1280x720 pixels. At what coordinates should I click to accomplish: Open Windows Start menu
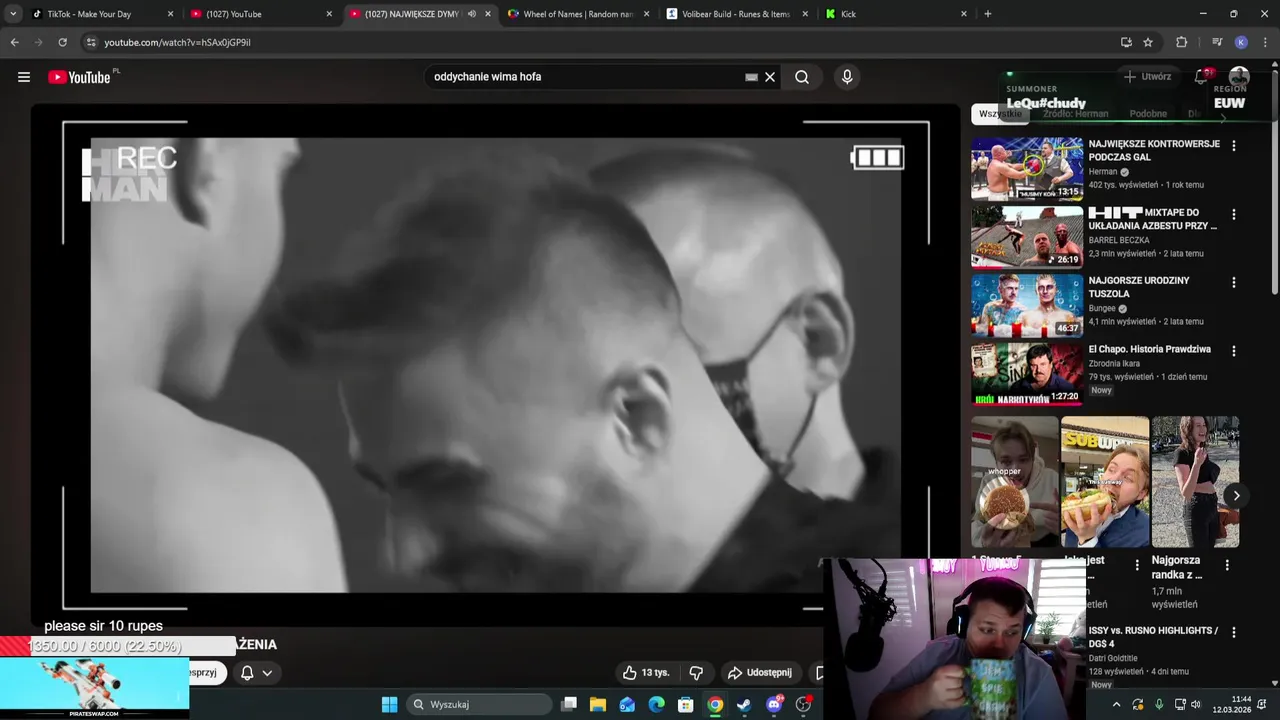(x=389, y=704)
